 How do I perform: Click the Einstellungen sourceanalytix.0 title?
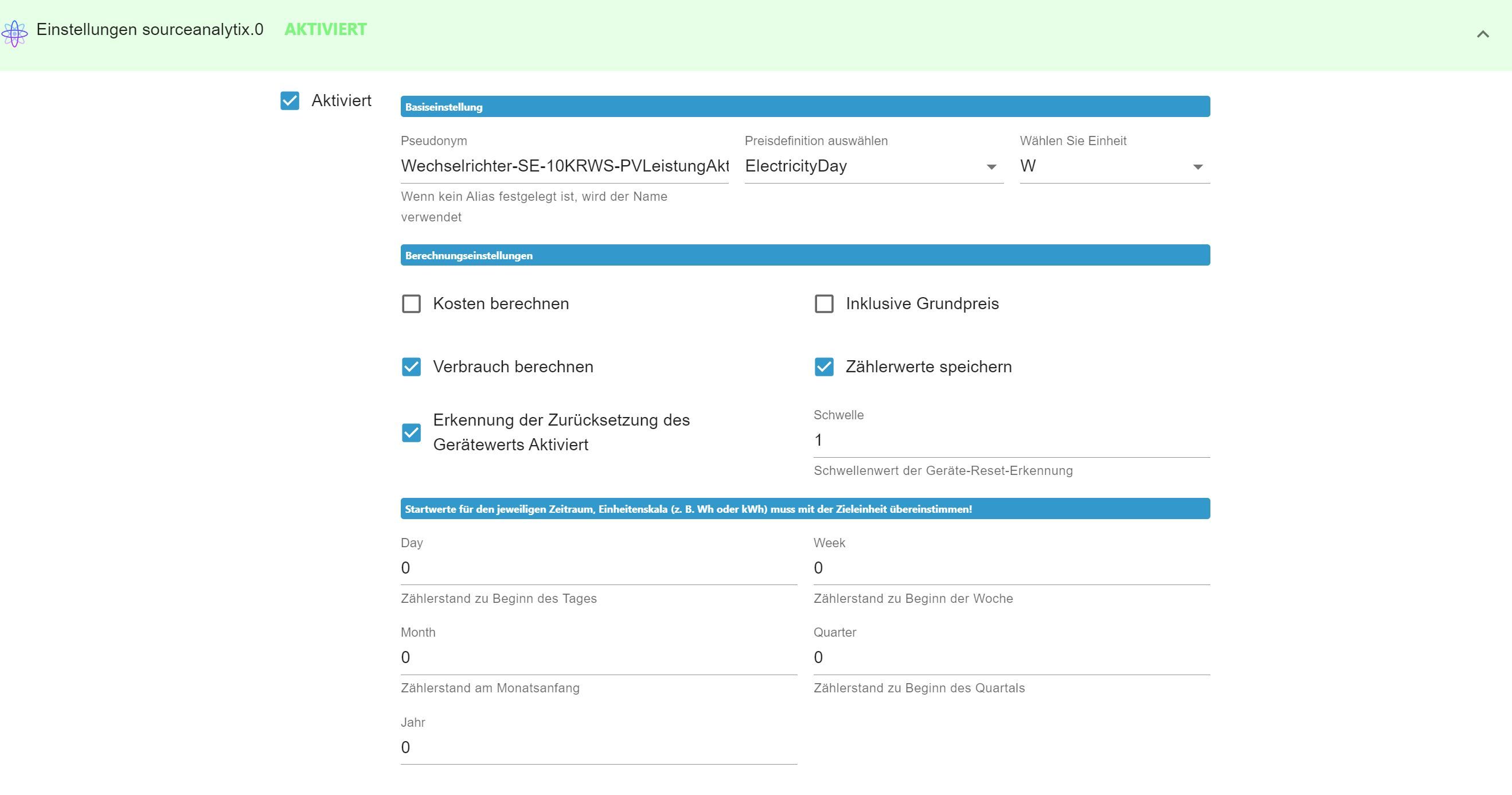(150, 29)
